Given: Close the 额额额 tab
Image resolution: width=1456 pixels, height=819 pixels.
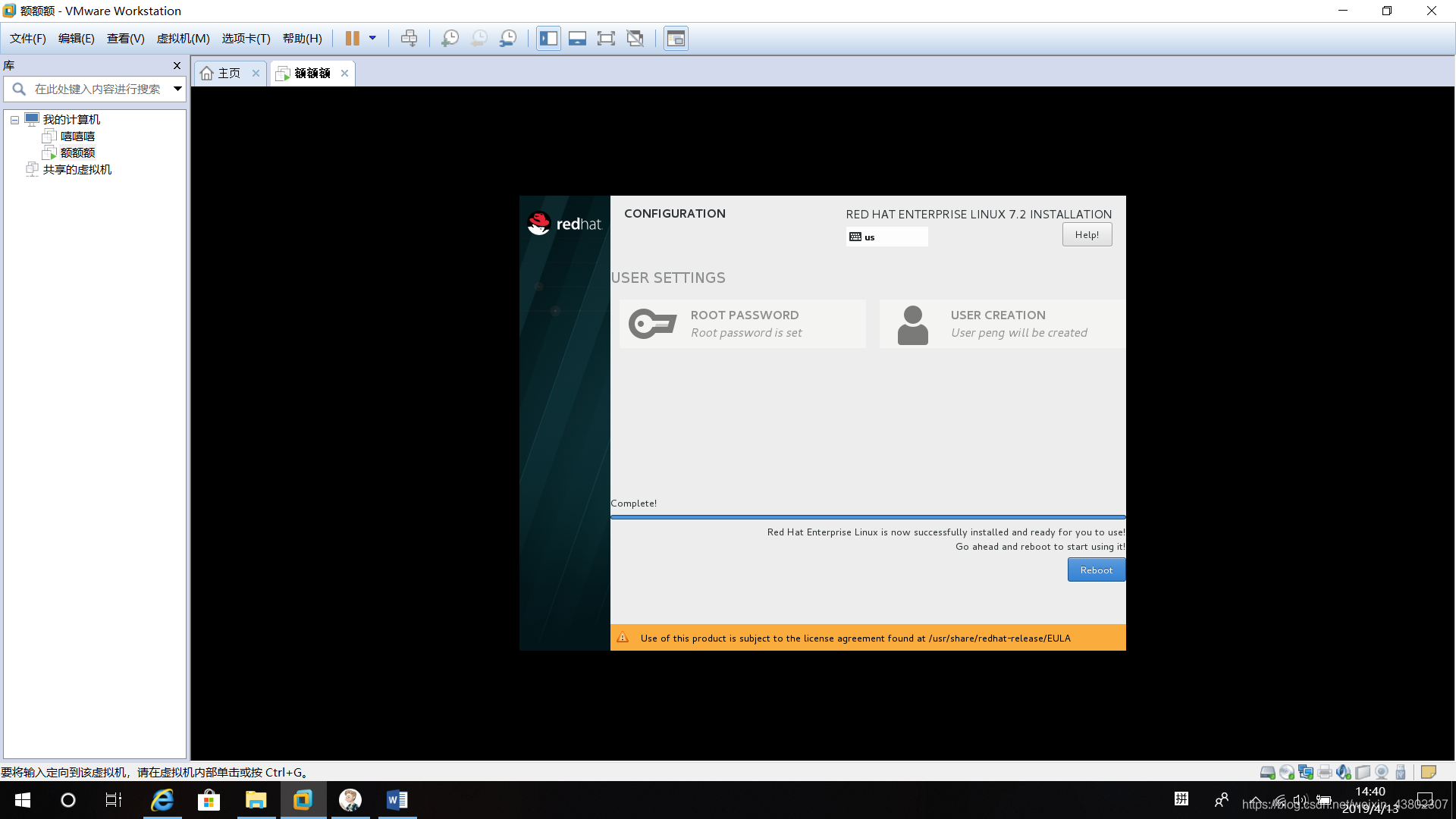Looking at the screenshot, I should coord(344,74).
